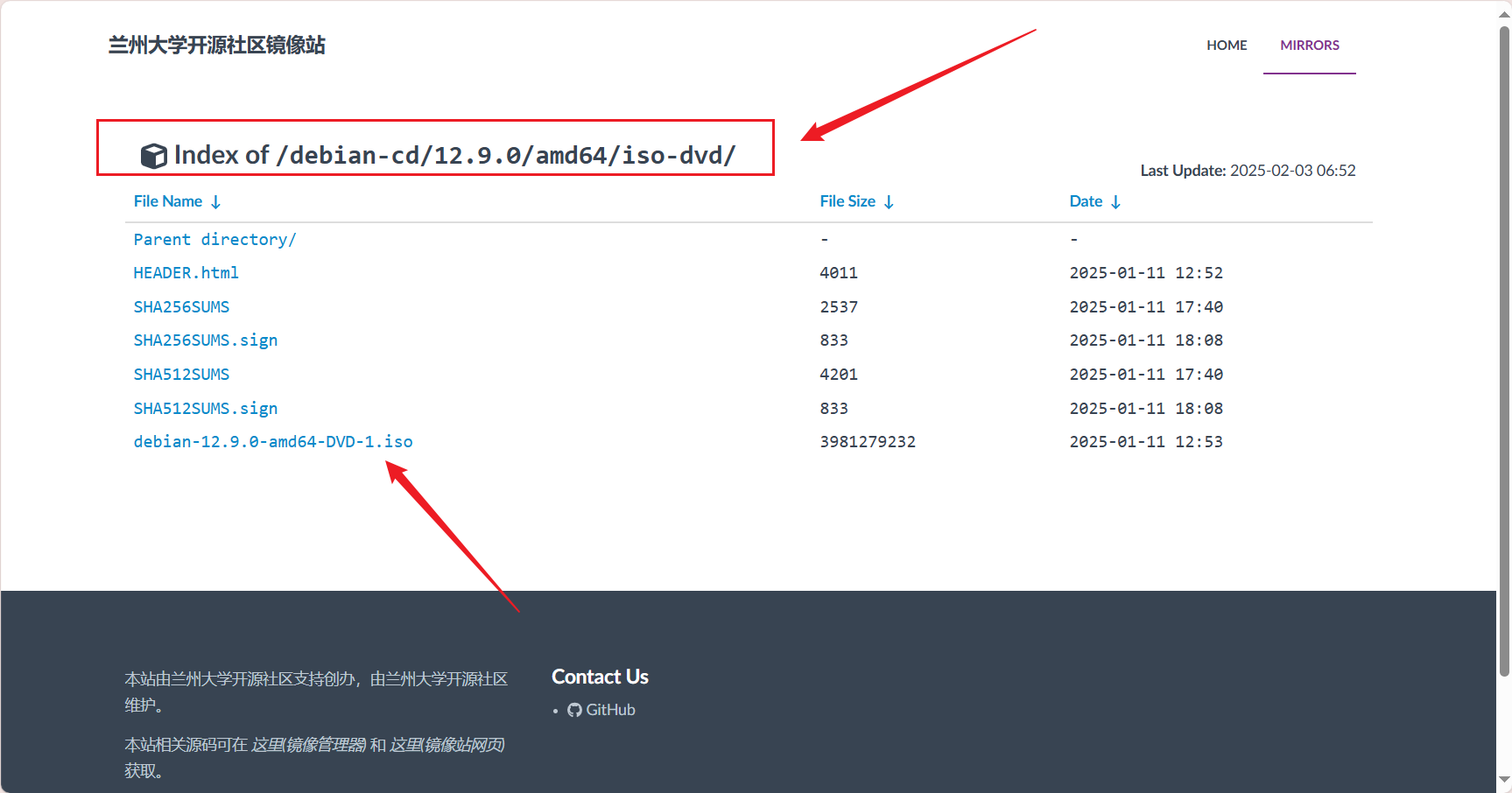
Task: Open the GitHub text link in Contact Us
Action: coord(610,710)
